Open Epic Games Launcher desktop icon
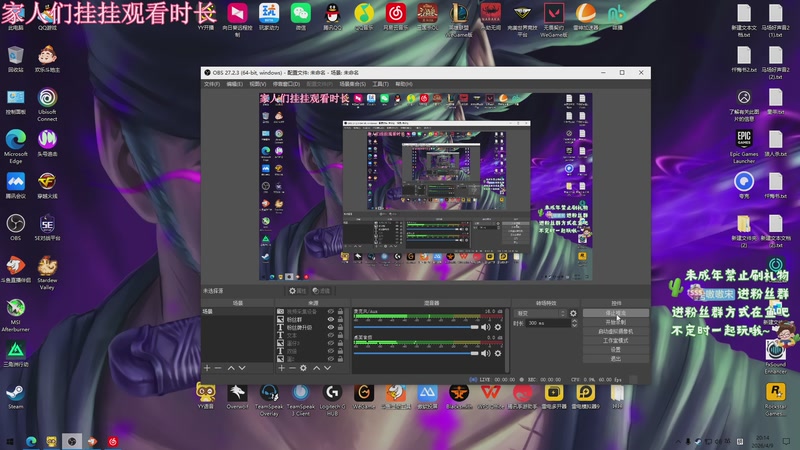Image resolution: width=800 pixels, height=450 pixels. point(744,146)
